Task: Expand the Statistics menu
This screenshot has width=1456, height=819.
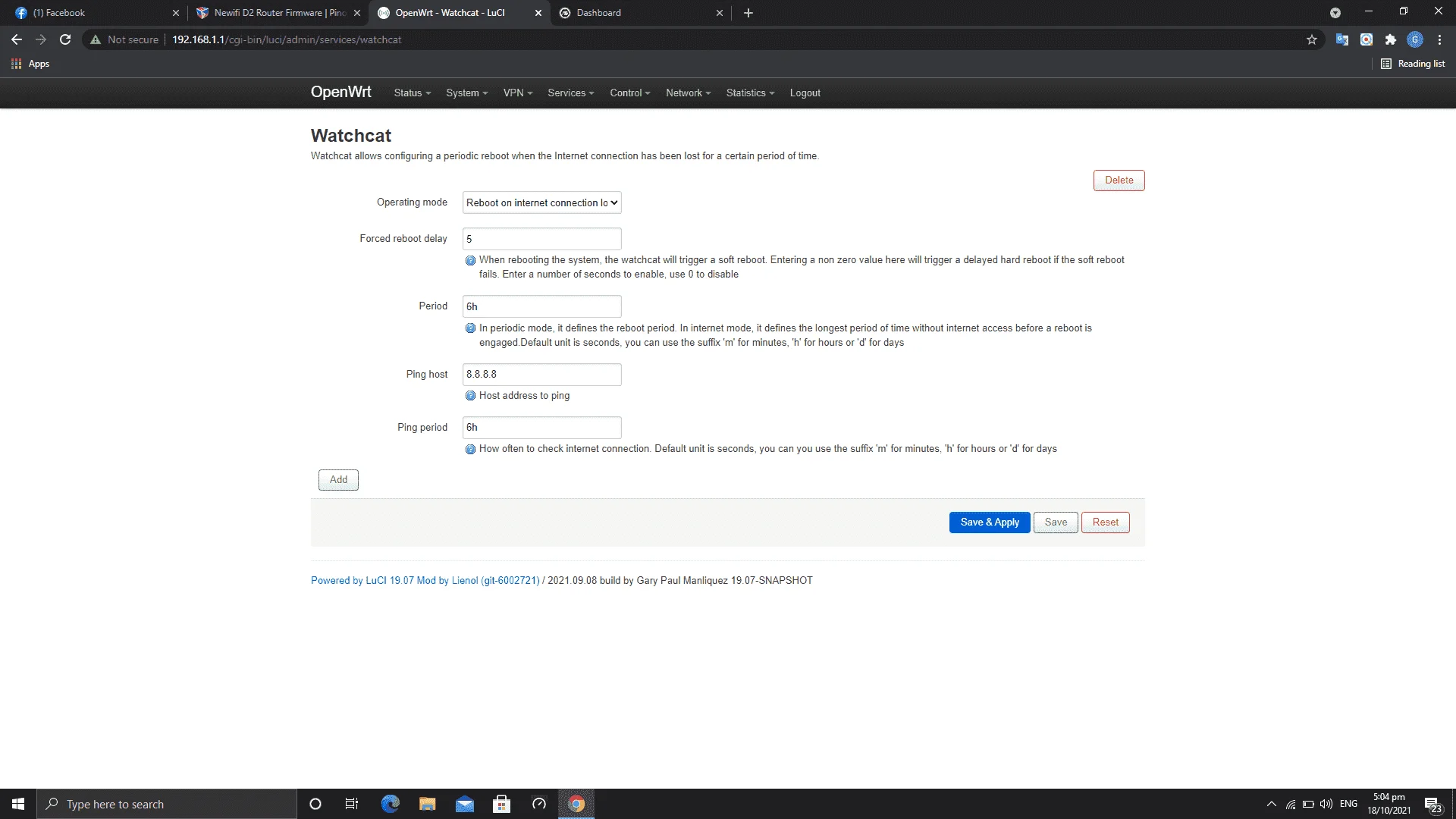Action: [x=750, y=93]
